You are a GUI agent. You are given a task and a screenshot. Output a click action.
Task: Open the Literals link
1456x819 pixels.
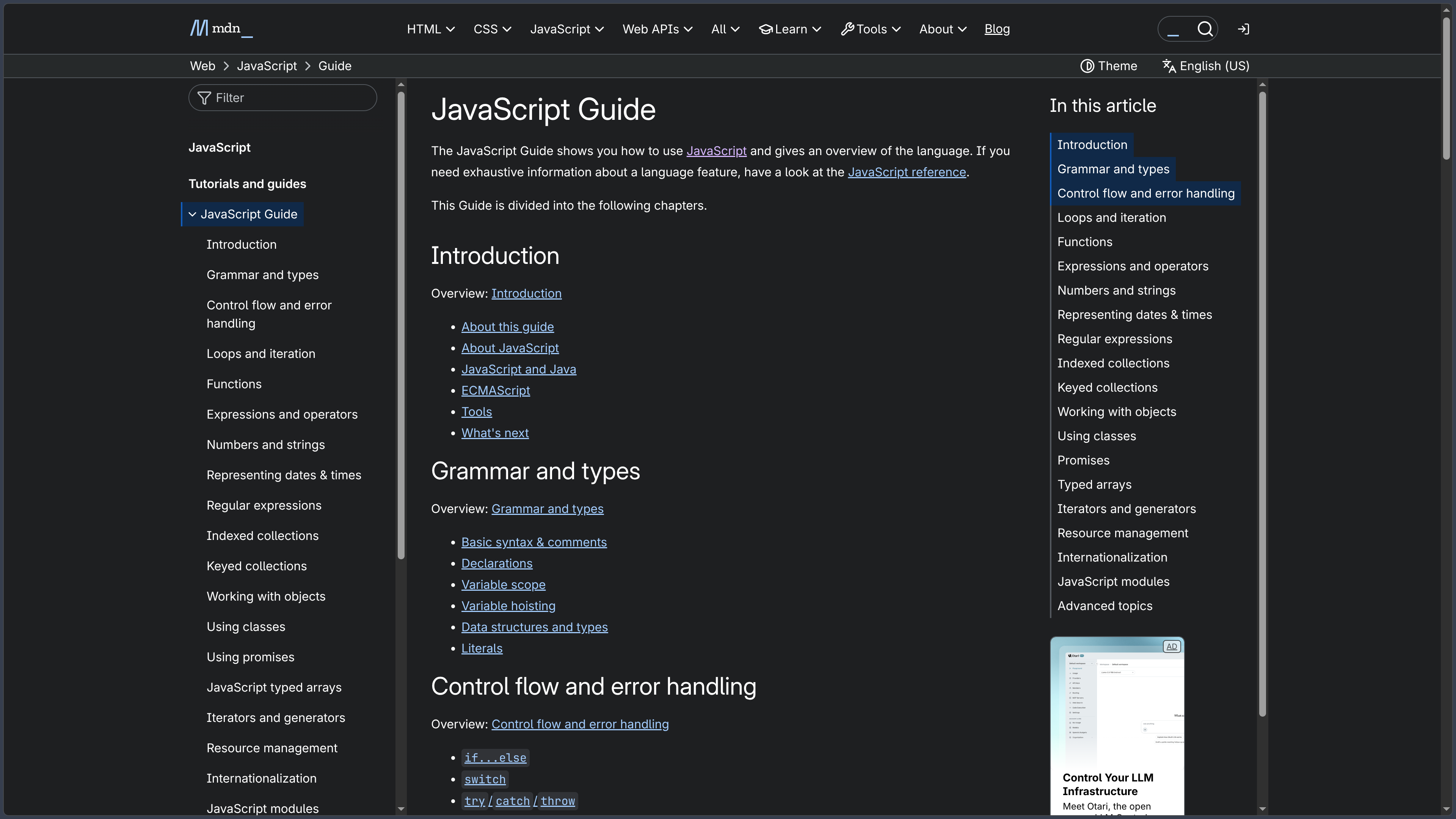[482, 648]
